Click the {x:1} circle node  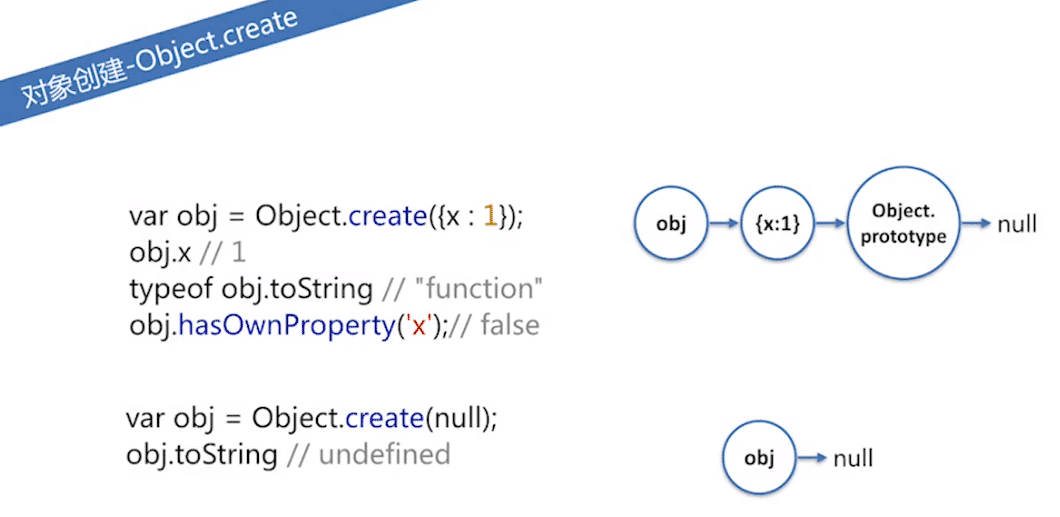[x=778, y=224]
